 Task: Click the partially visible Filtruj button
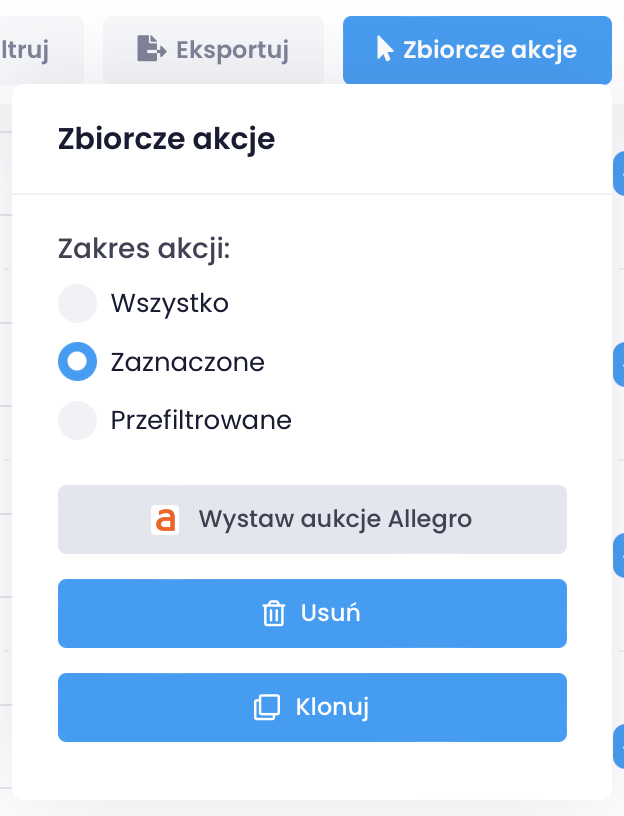[28, 50]
